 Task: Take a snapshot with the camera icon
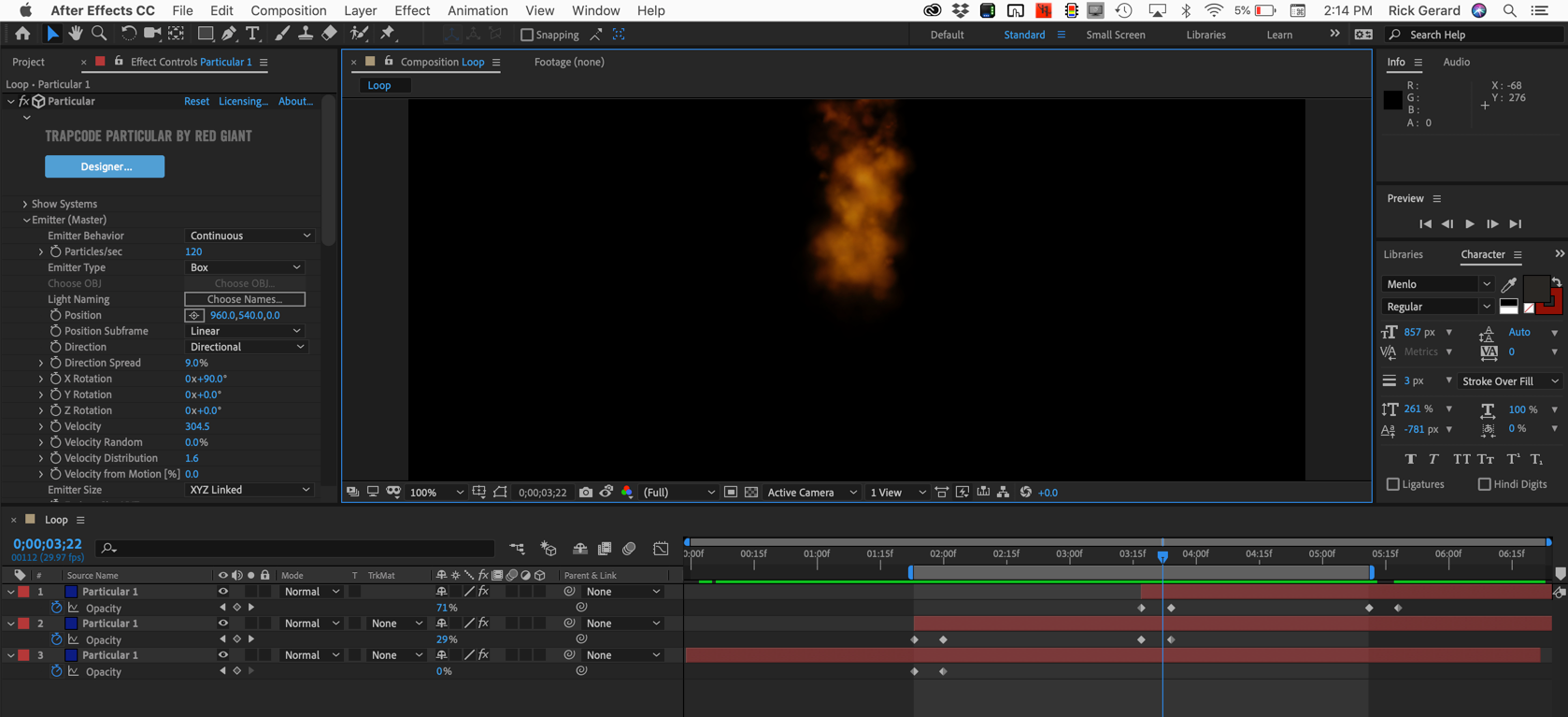click(x=586, y=493)
